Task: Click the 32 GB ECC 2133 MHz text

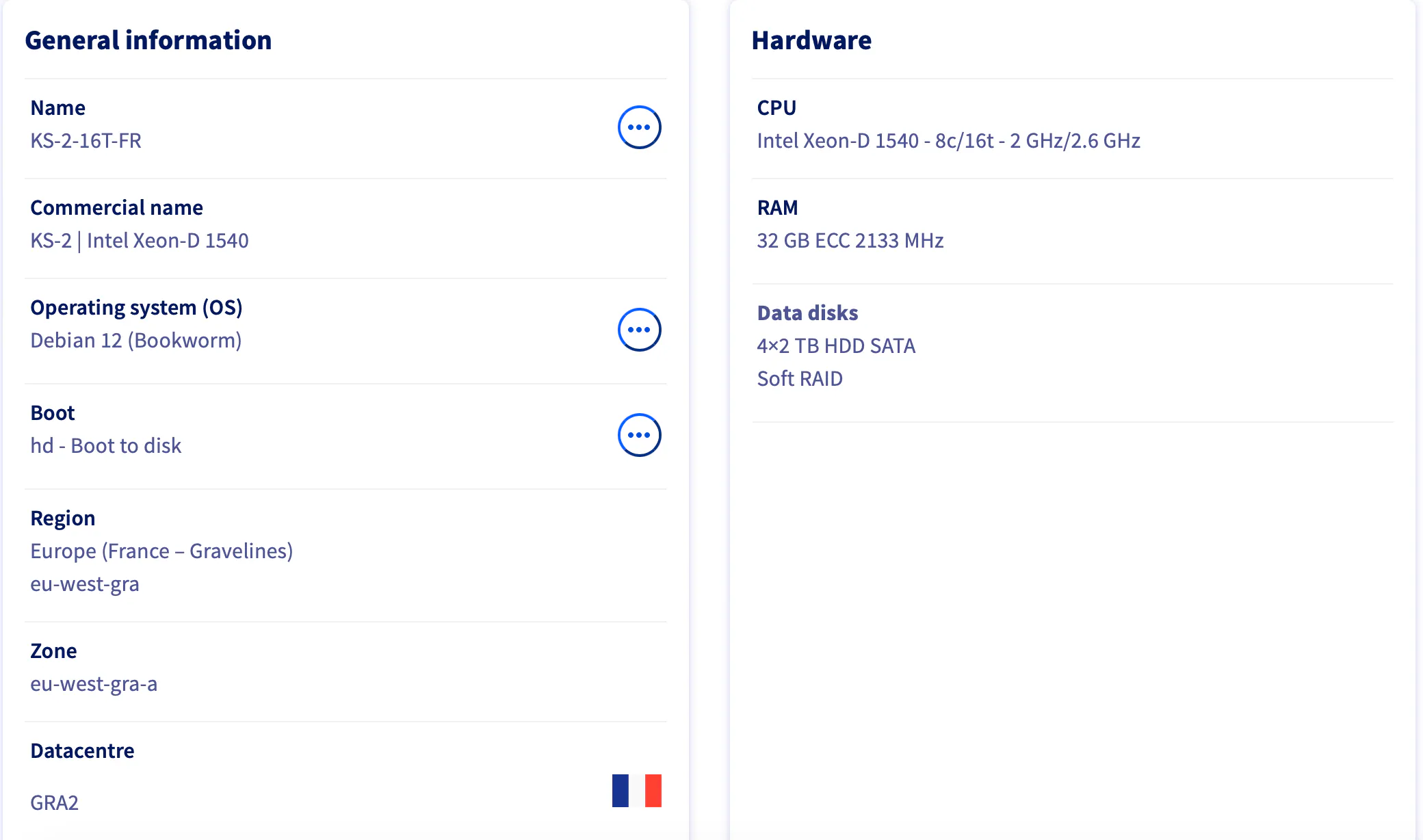Action: coord(850,241)
